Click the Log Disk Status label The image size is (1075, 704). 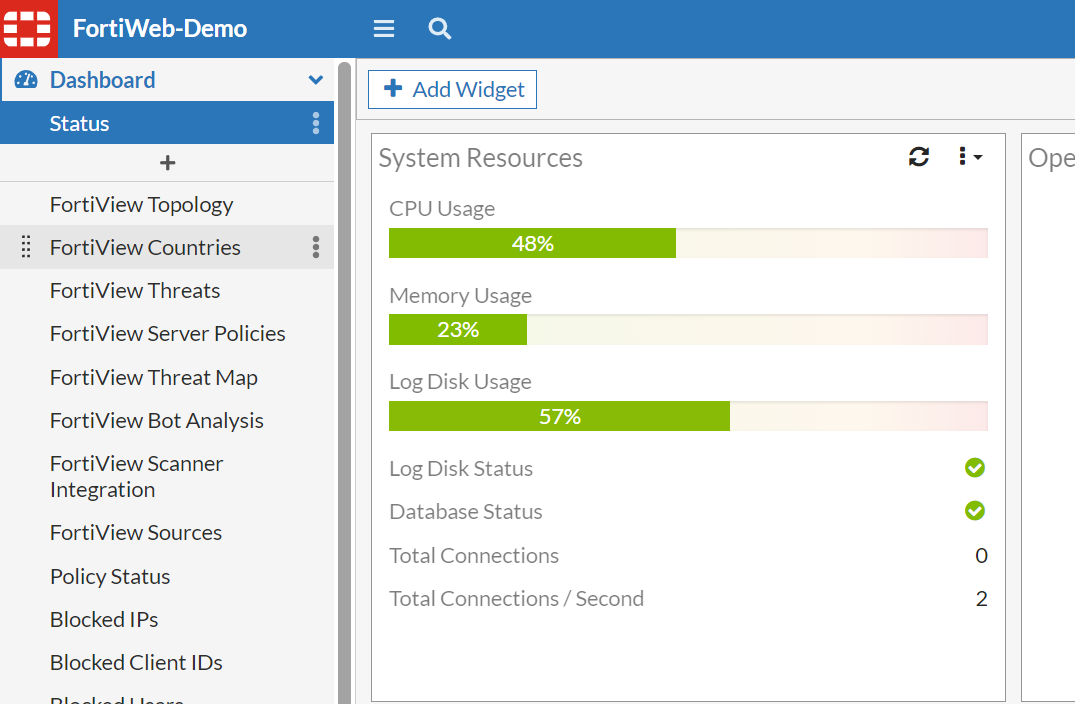click(461, 468)
